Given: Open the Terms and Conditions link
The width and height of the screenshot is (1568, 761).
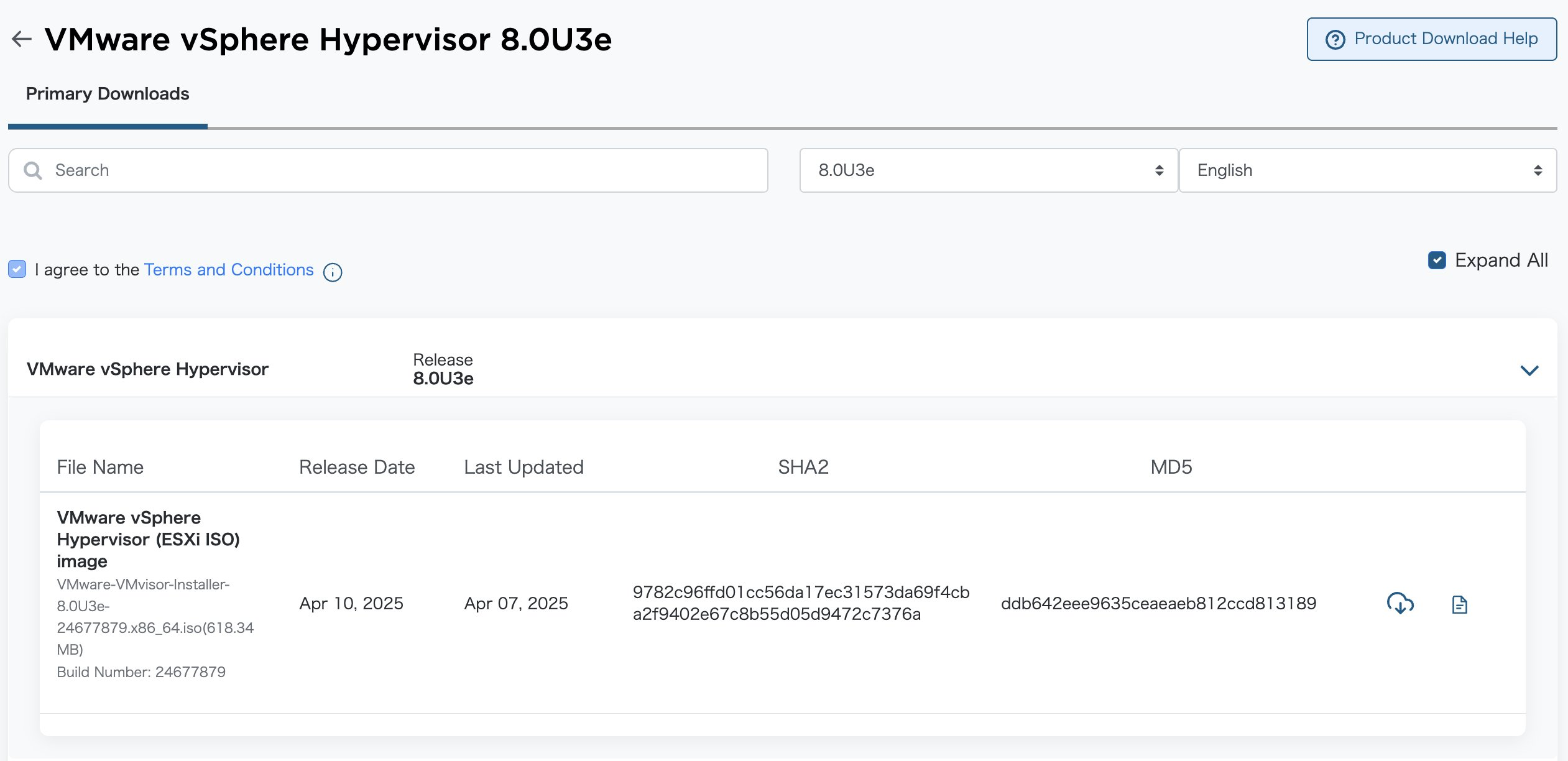Looking at the screenshot, I should 229,270.
